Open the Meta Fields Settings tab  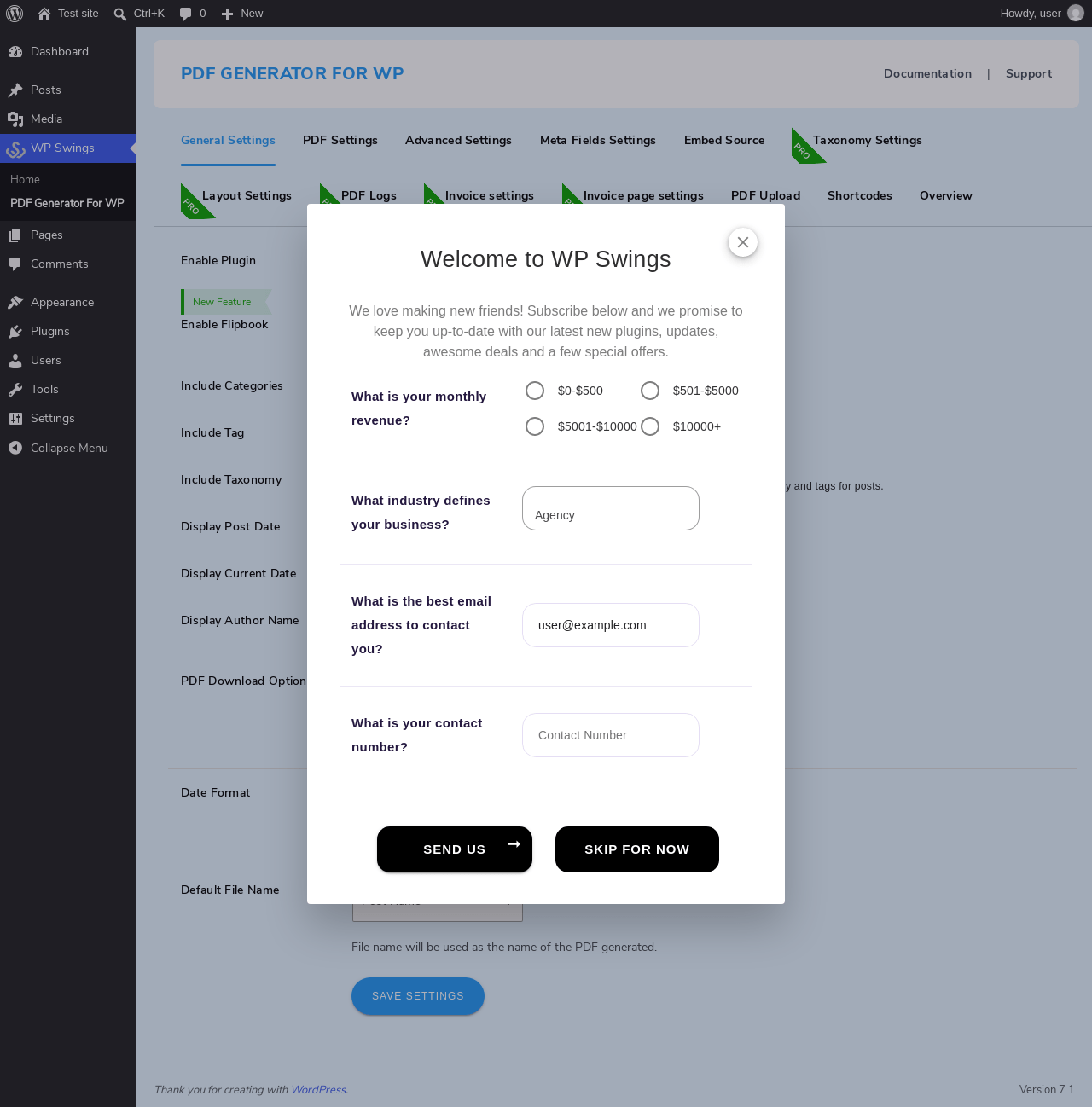[x=598, y=141]
